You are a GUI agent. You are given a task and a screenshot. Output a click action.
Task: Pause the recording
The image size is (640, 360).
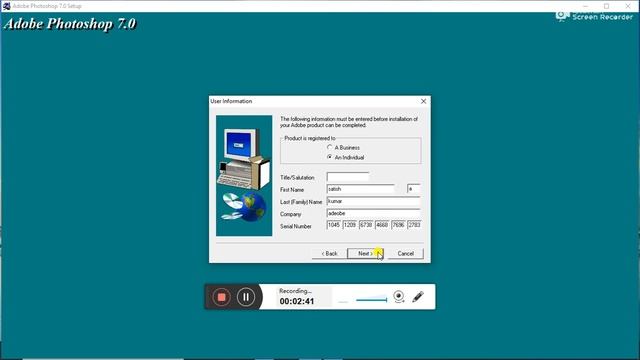(x=246, y=297)
